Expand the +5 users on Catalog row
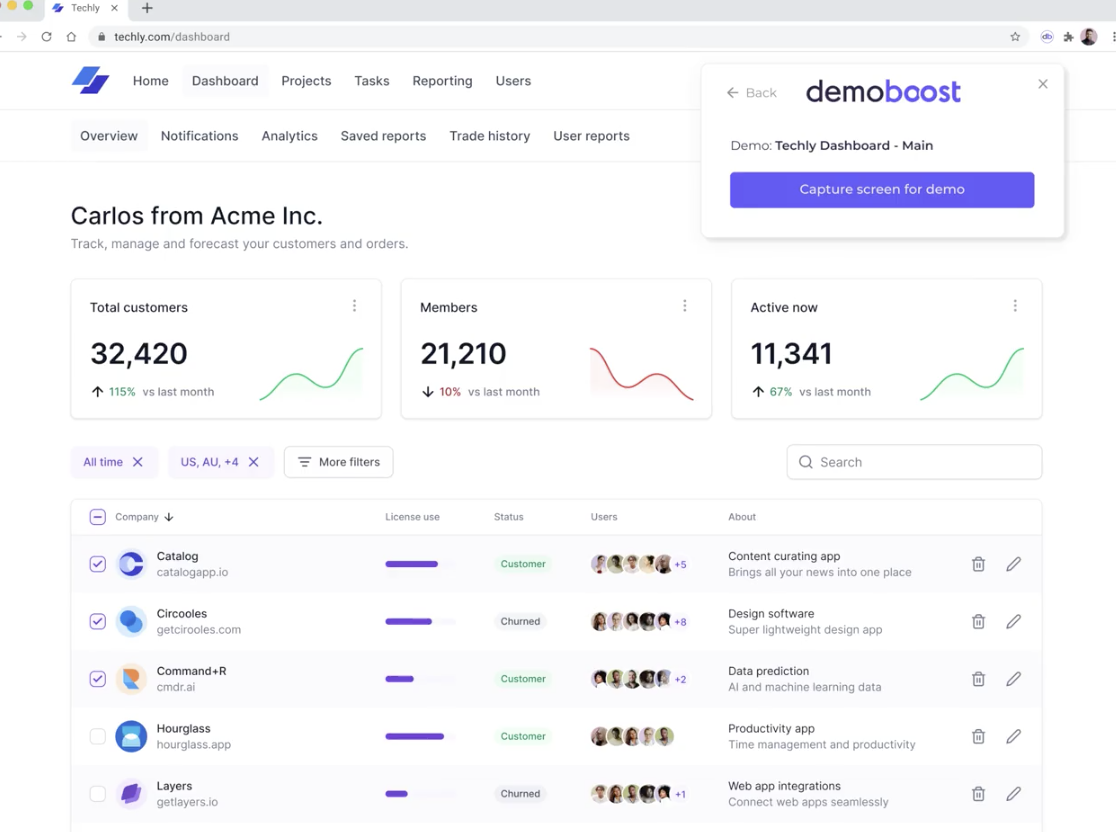 click(x=680, y=564)
